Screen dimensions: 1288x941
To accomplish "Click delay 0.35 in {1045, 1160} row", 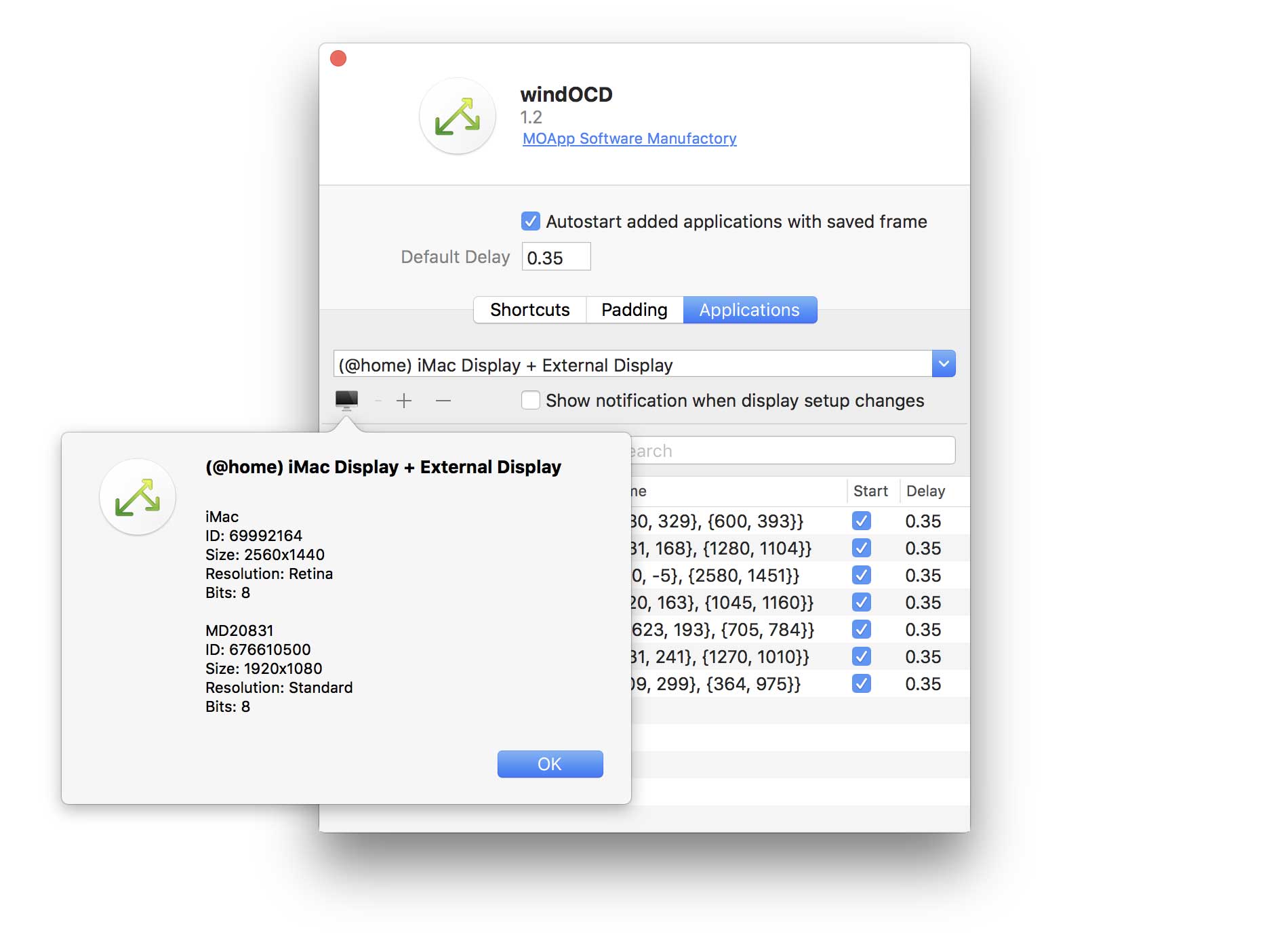I will 923,603.
